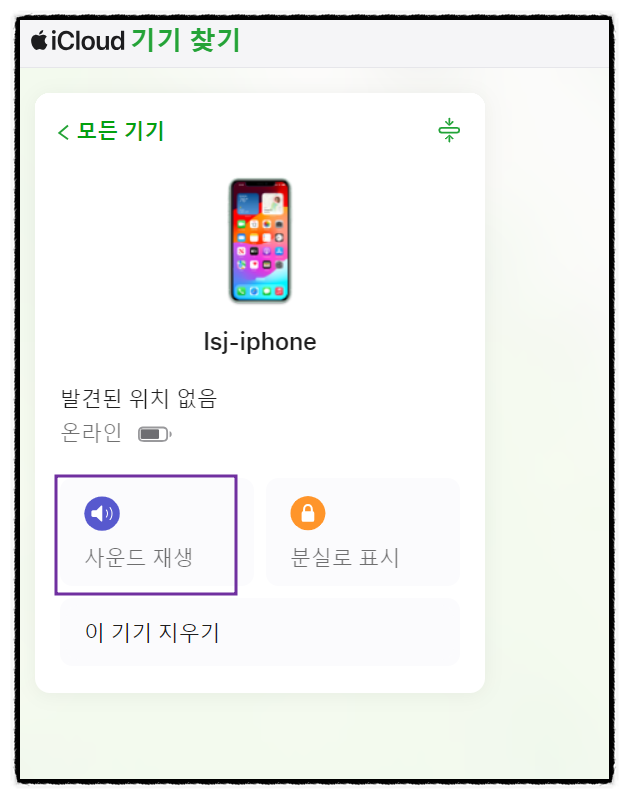
Task: Click the iCloud text in the header
Action: [88, 41]
